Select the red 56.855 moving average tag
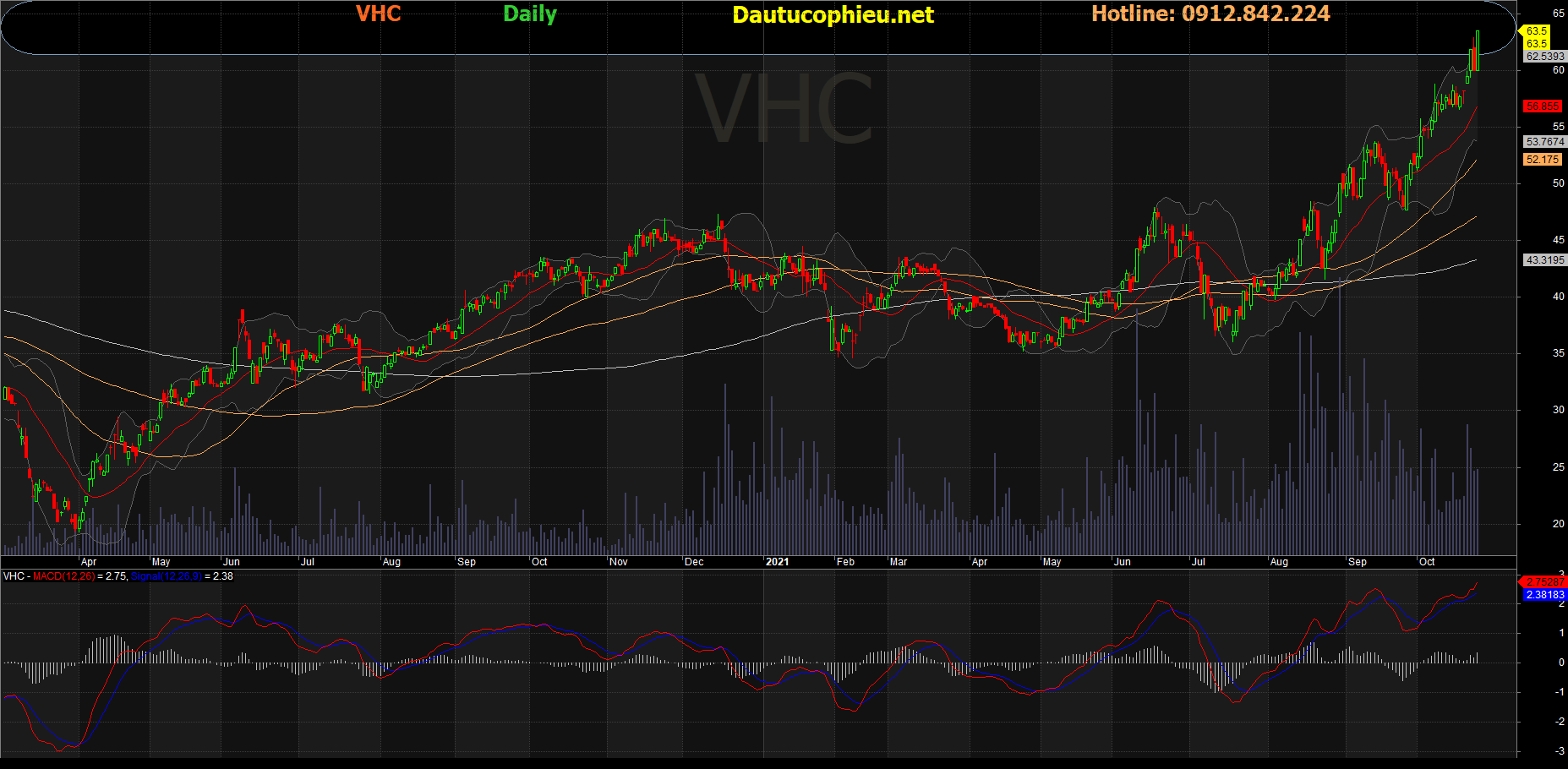1568x769 pixels. [1542, 106]
